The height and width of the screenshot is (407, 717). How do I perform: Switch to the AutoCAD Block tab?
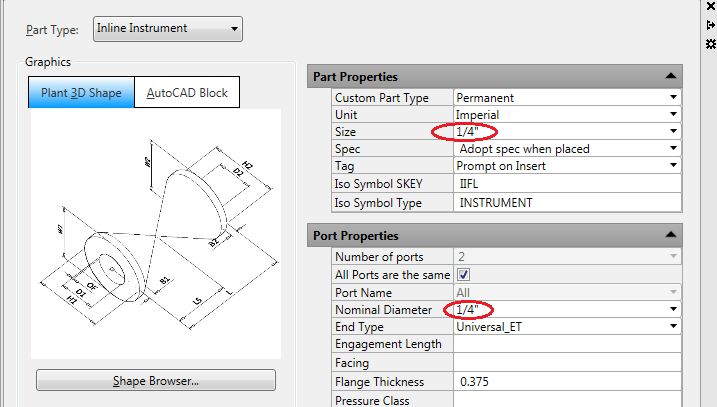tap(187, 93)
